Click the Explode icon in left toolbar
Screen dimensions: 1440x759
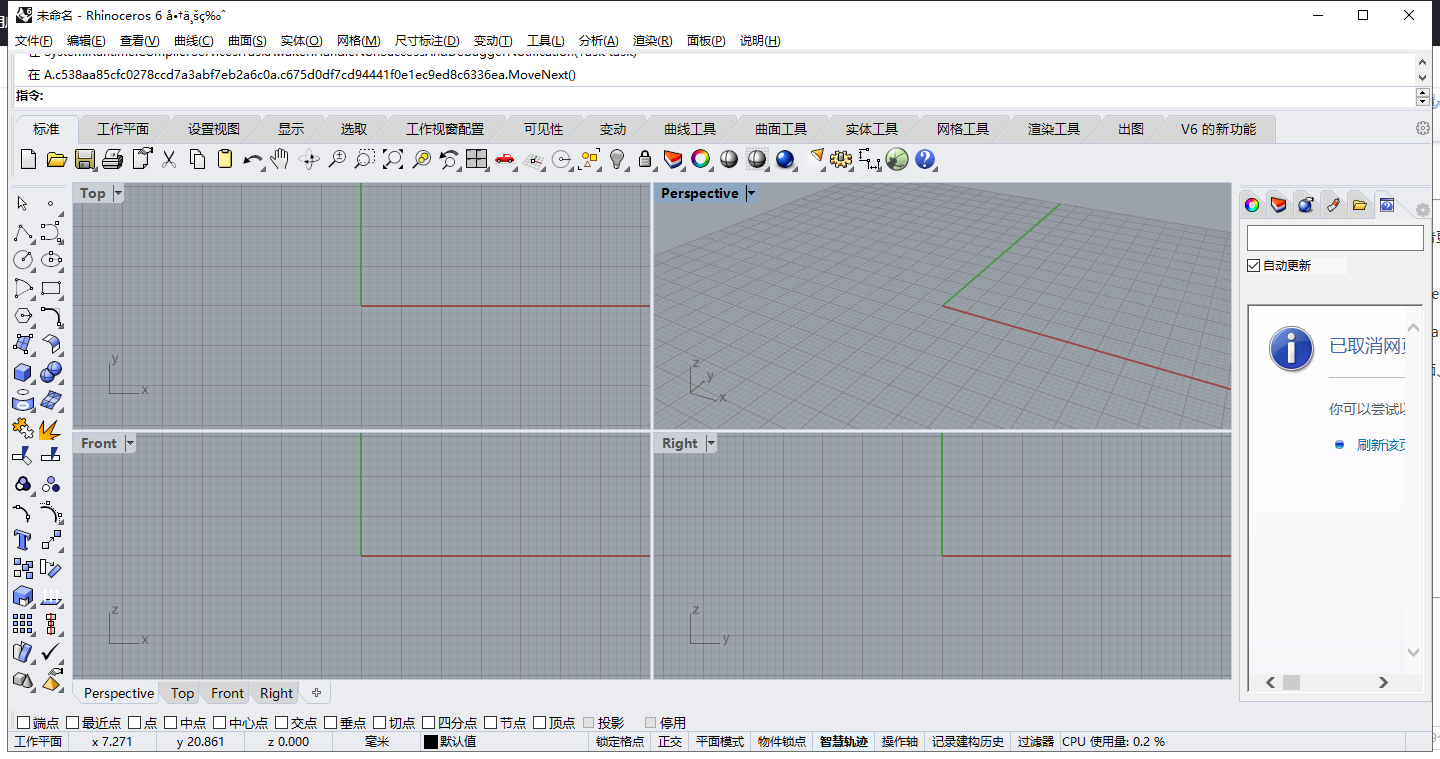pos(51,428)
